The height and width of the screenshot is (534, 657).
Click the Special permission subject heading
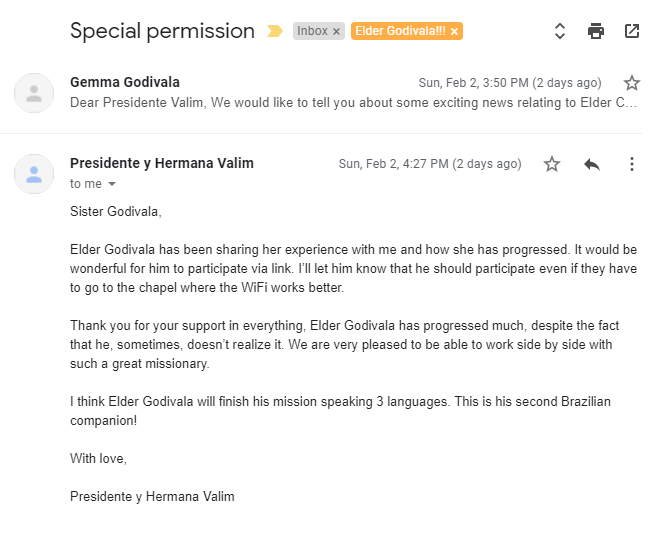(x=162, y=31)
